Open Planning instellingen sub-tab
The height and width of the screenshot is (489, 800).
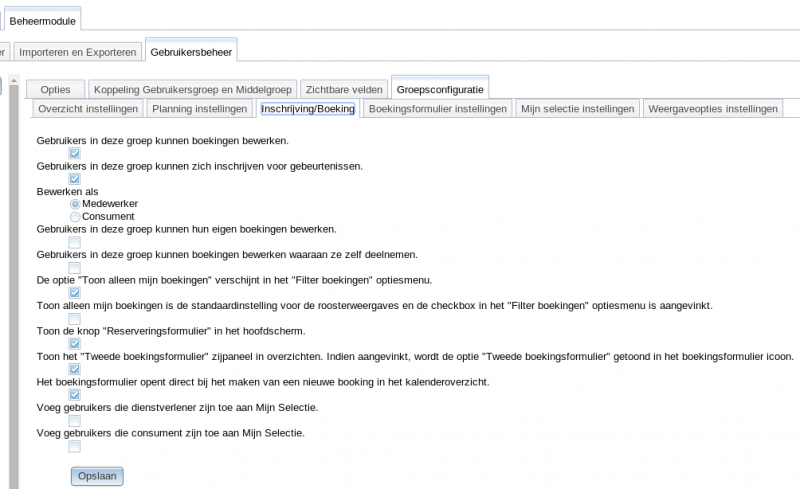pos(199,109)
